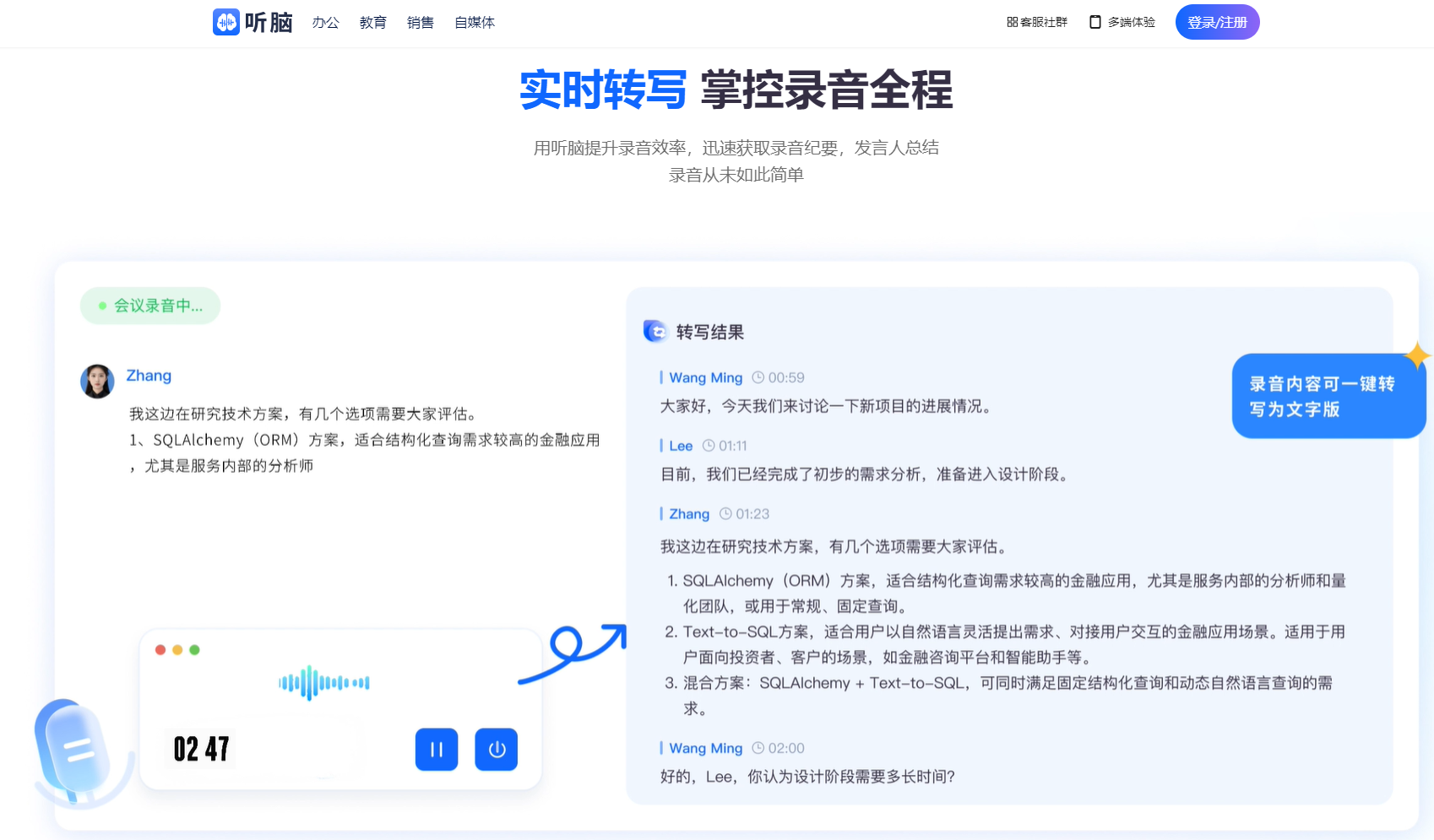Viewport: 1434px width, 840px height.
Task: Open the 自媒体 menu item
Action: 475,23
